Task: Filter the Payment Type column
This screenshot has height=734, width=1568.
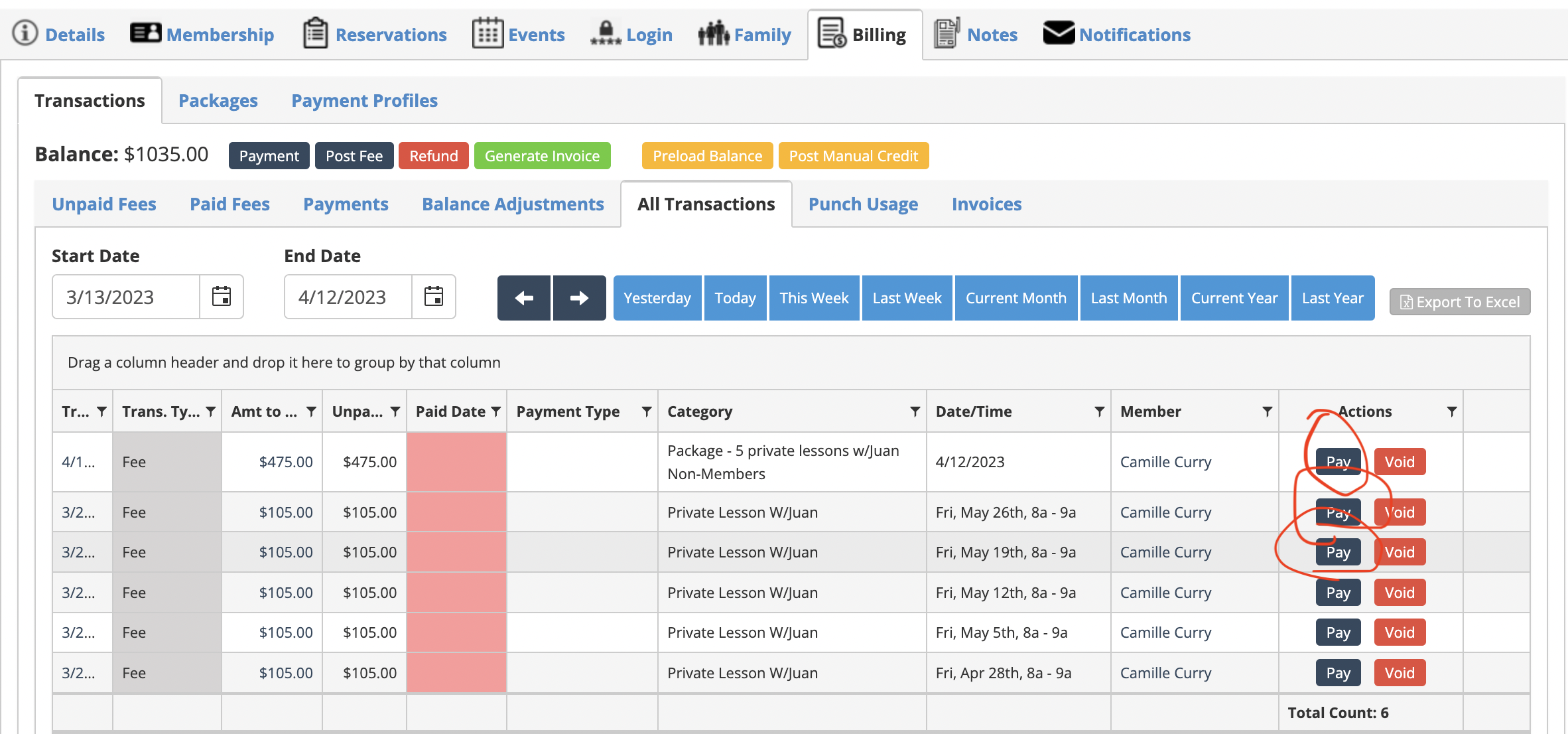Action: point(647,411)
